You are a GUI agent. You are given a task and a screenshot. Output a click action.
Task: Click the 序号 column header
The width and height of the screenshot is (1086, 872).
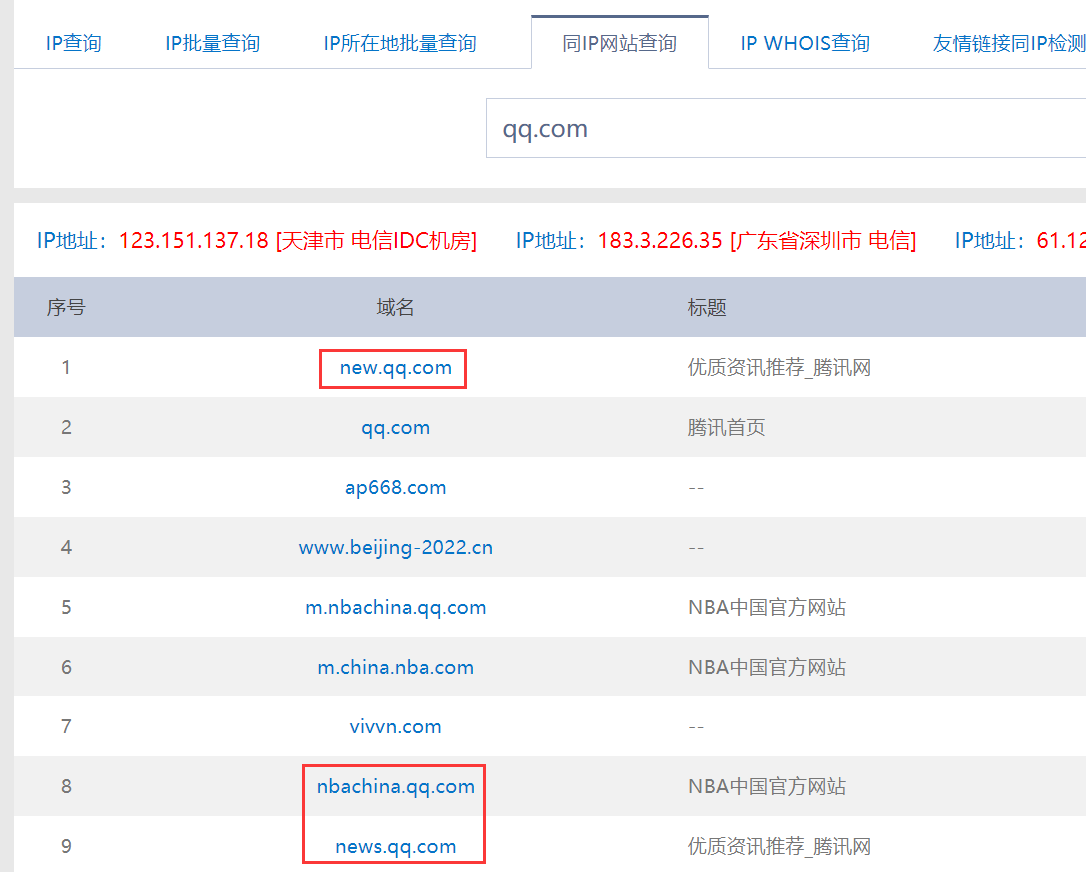point(66,307)
